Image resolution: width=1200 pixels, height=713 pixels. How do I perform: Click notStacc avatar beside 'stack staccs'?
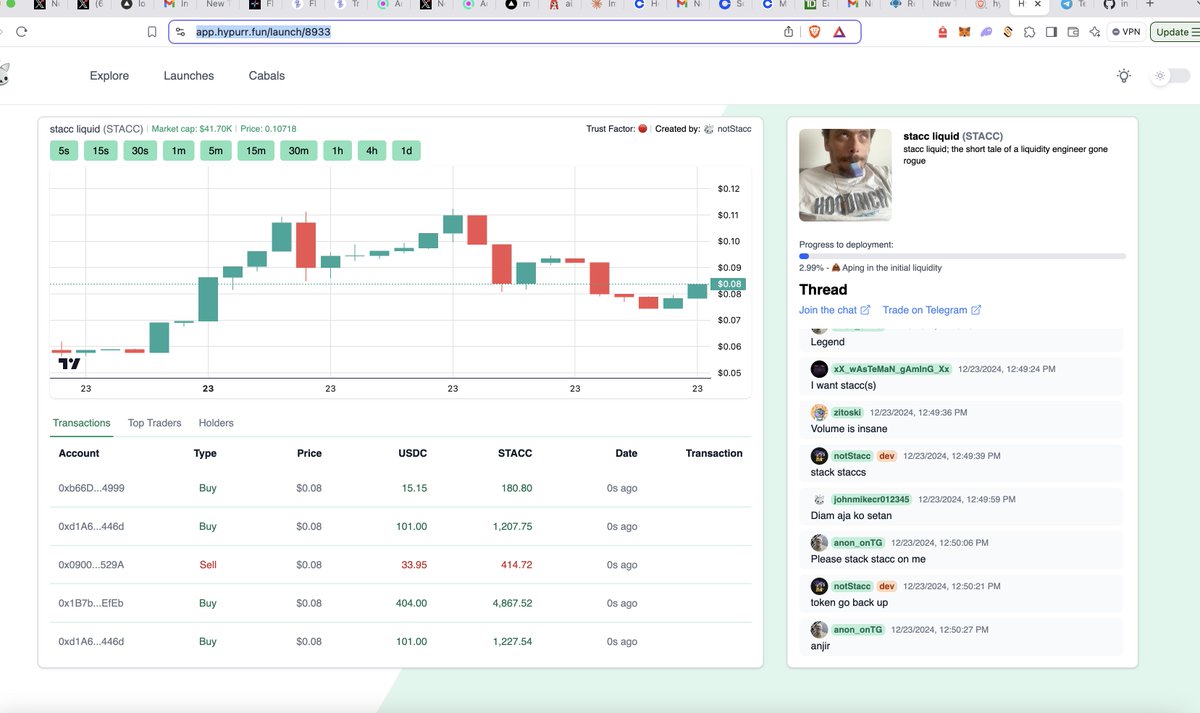(819, 456)
